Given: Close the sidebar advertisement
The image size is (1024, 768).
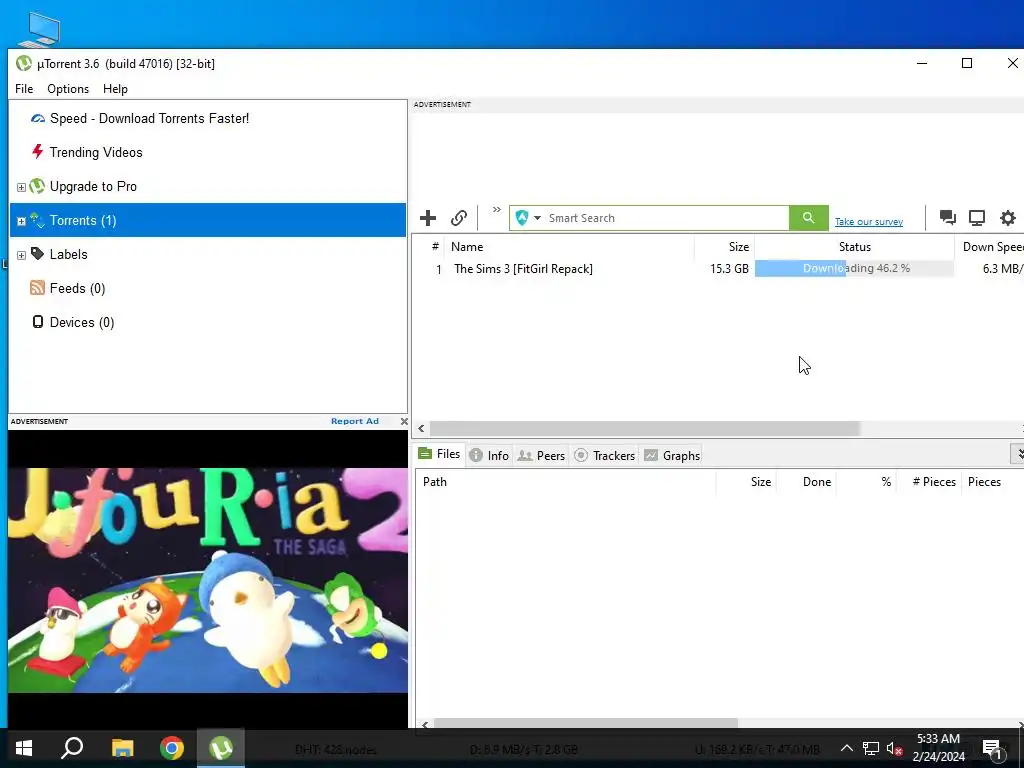Looking at the screenshot, I should coord(404,421).
